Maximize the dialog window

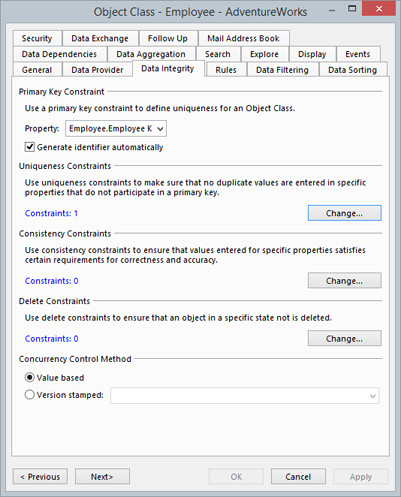pyautogui.click(x=352, y=9)
